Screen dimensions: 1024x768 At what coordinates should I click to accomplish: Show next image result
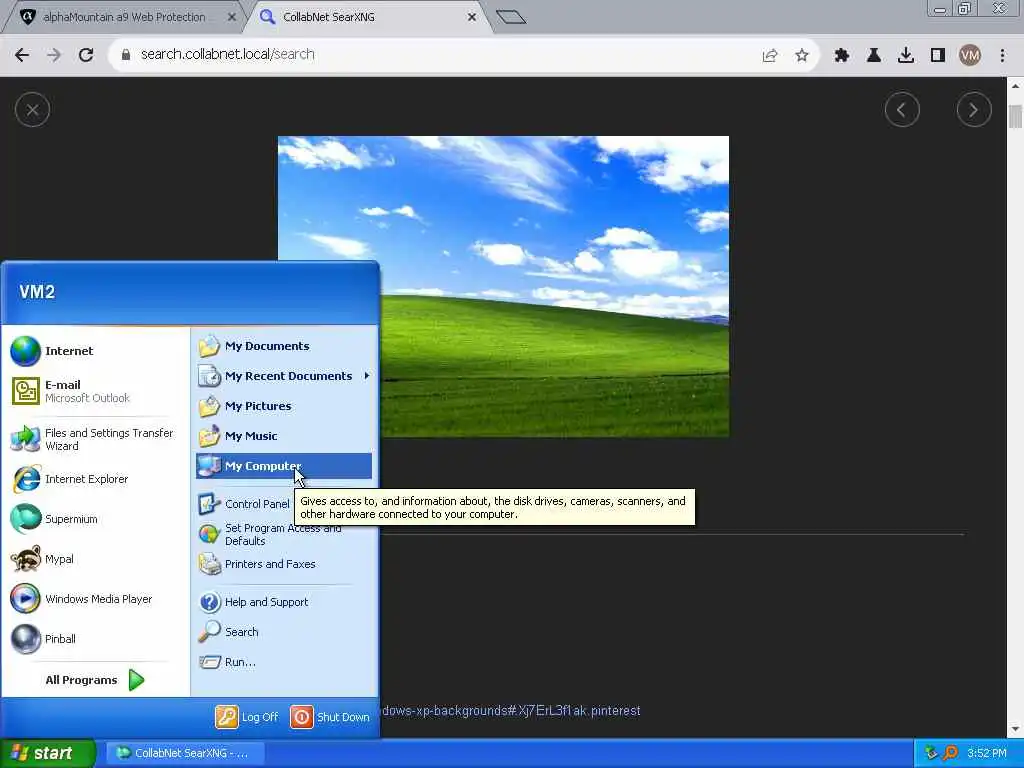pos(974,110)
